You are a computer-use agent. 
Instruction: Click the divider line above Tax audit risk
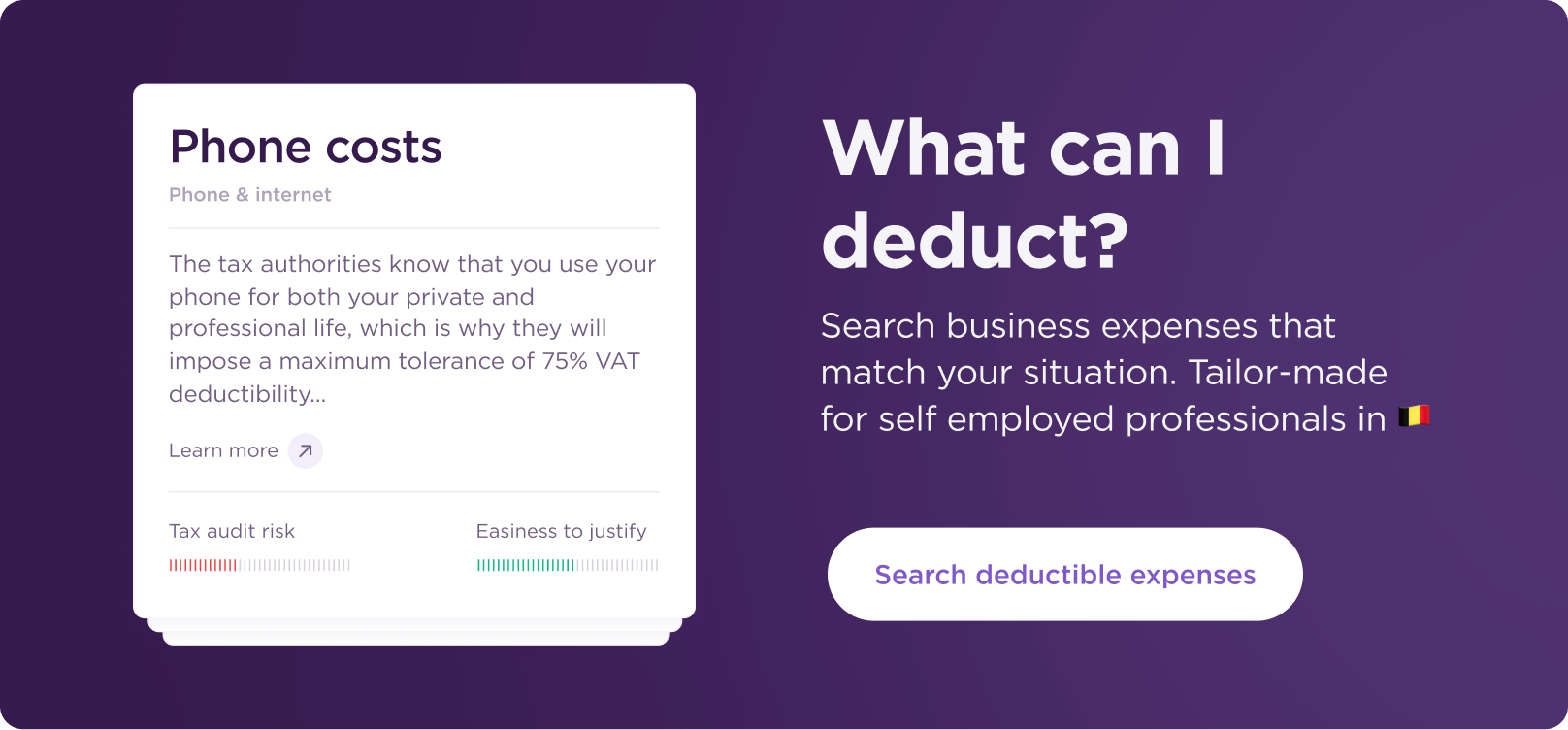[x=414, y=492]
